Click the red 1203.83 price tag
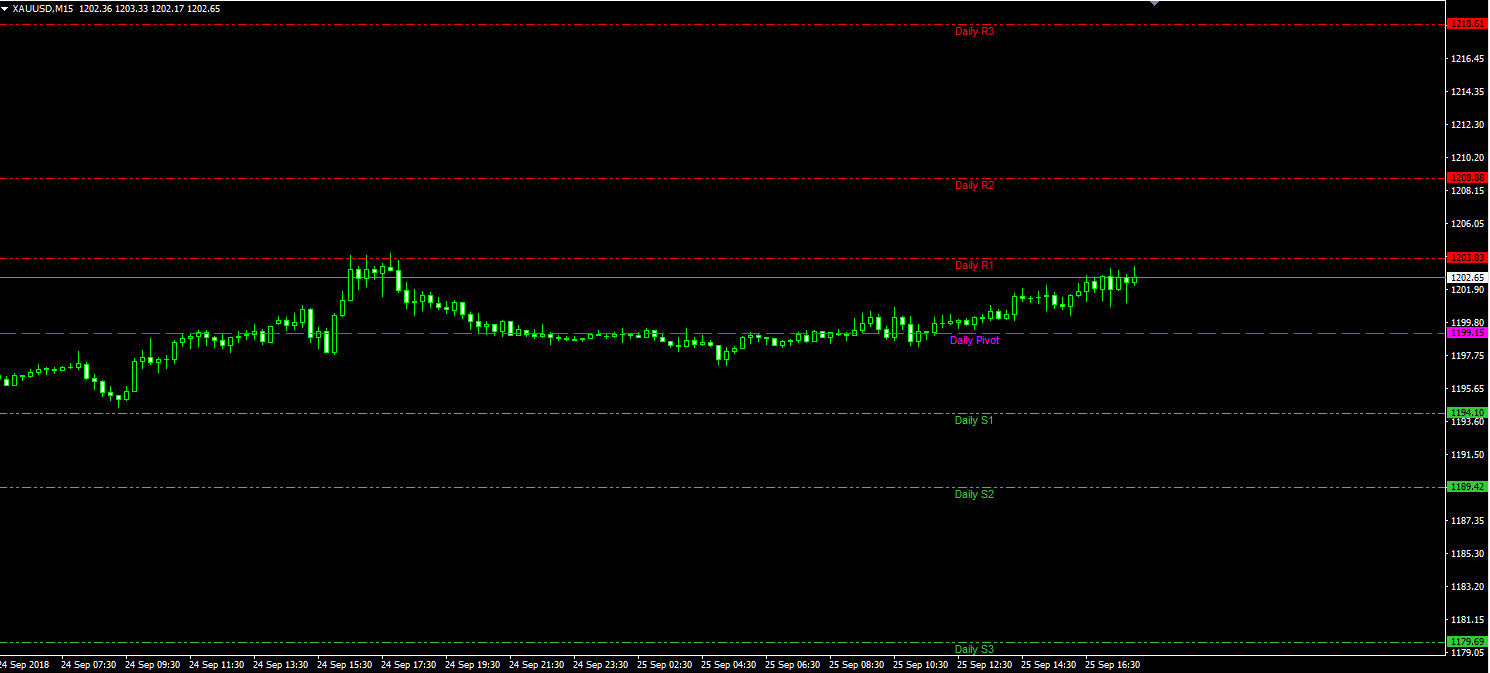The height and width of the screenshot is (673, 1490). coord(1467,258)
